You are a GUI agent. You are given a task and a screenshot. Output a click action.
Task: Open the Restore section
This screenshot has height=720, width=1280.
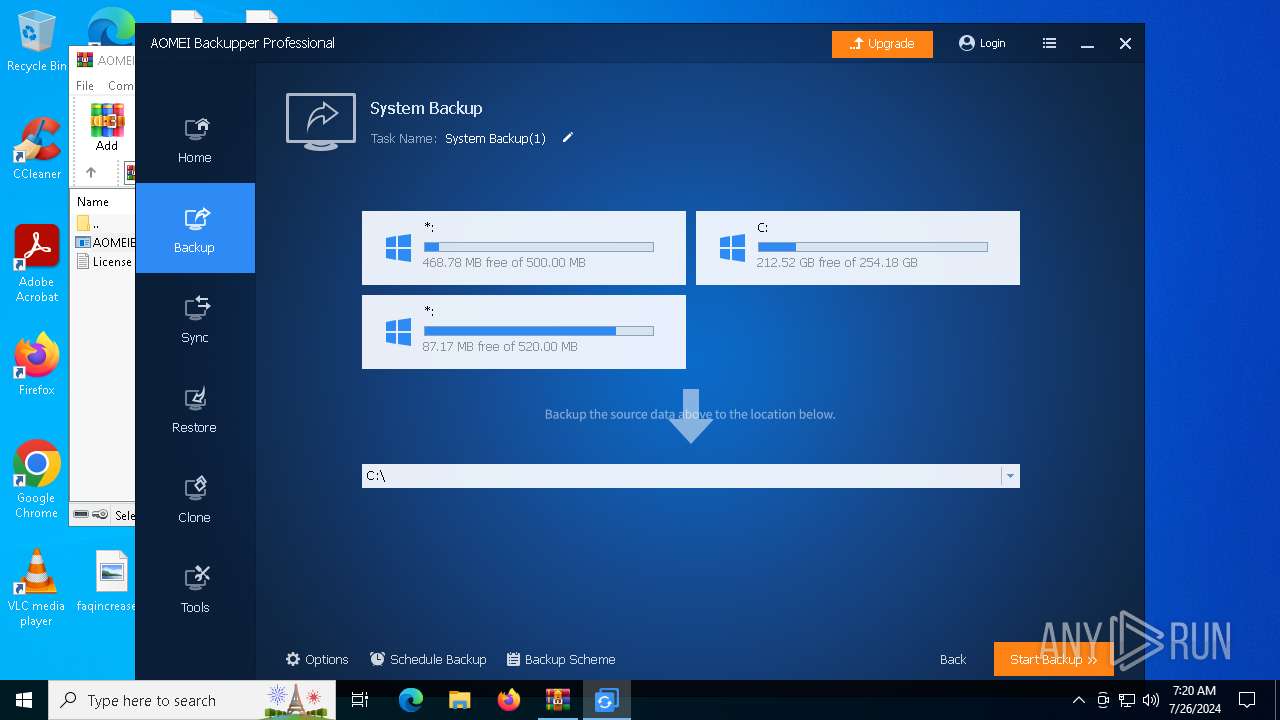[x=195, y=408]
